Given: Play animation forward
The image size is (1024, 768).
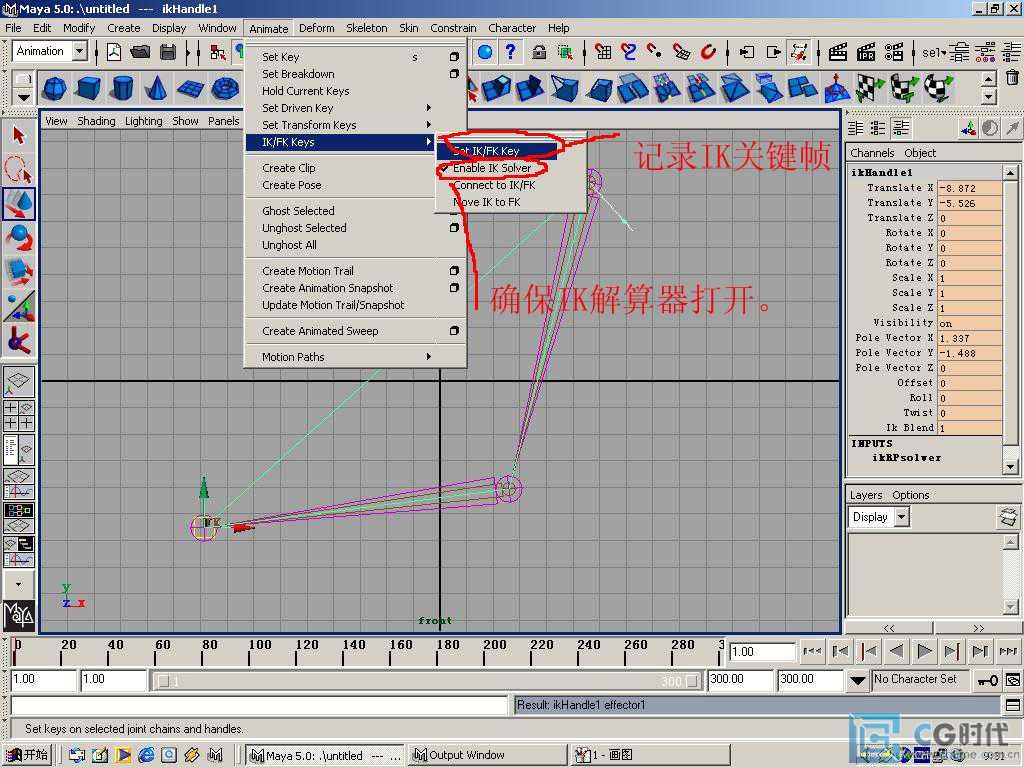Looking at the screenshot, I should point(924,651).
